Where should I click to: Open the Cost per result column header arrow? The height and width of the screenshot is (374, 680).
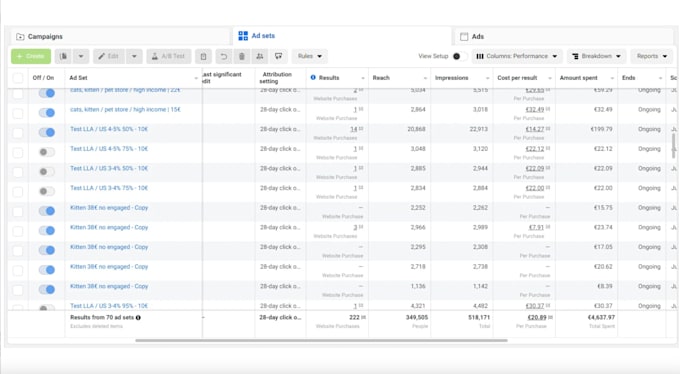pos(549,78)
